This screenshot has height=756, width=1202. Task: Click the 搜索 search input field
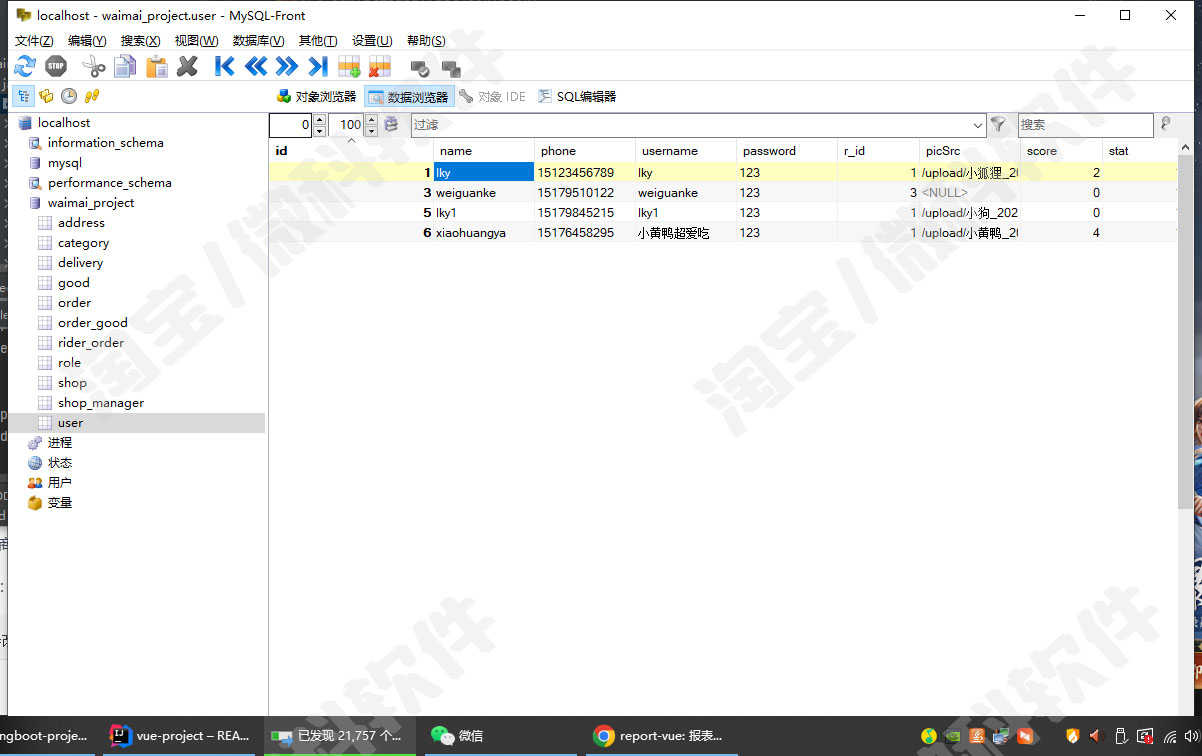click(1085, 124)
